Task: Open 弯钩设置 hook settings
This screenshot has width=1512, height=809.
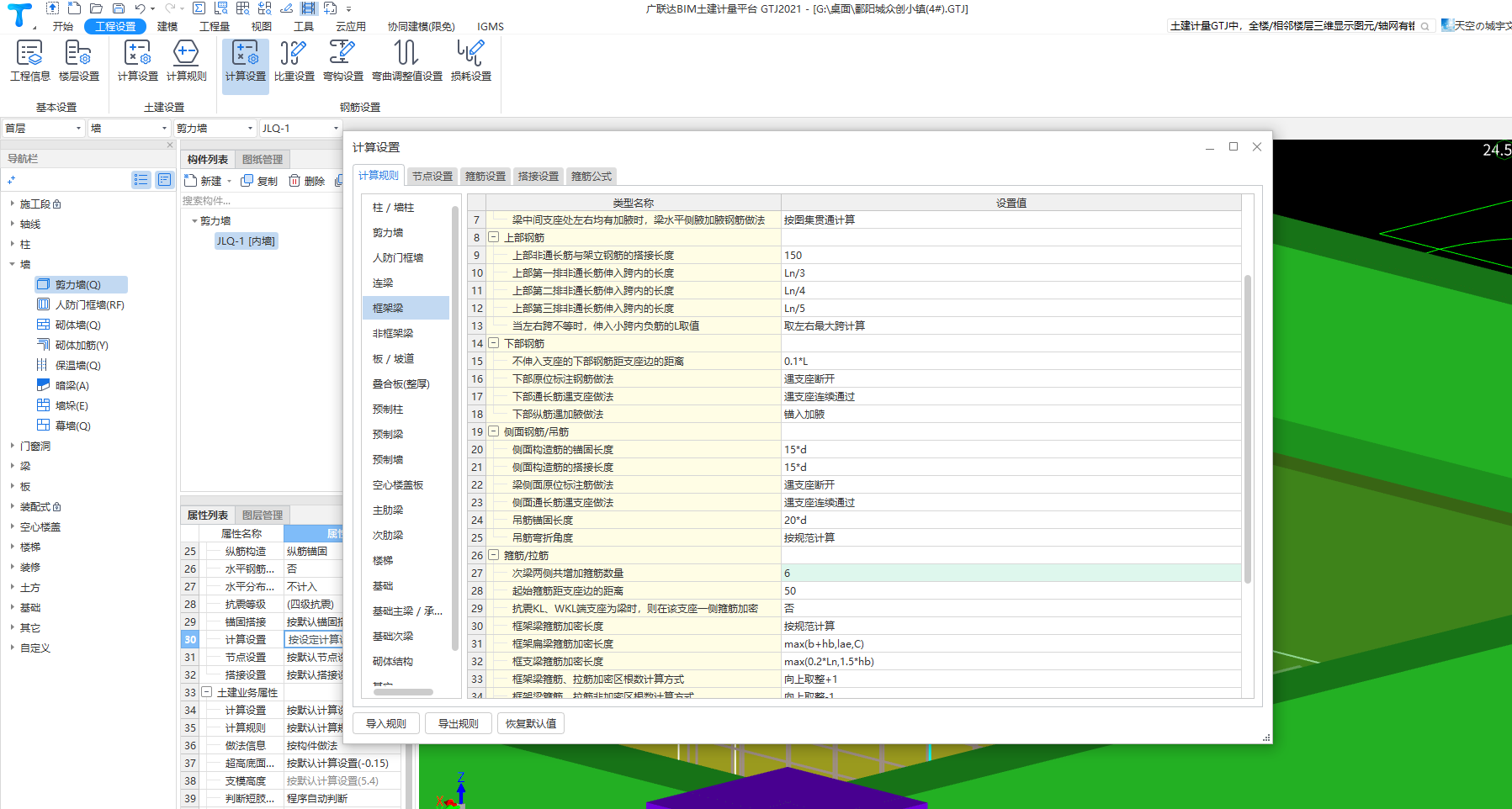Action: point(343,61)
